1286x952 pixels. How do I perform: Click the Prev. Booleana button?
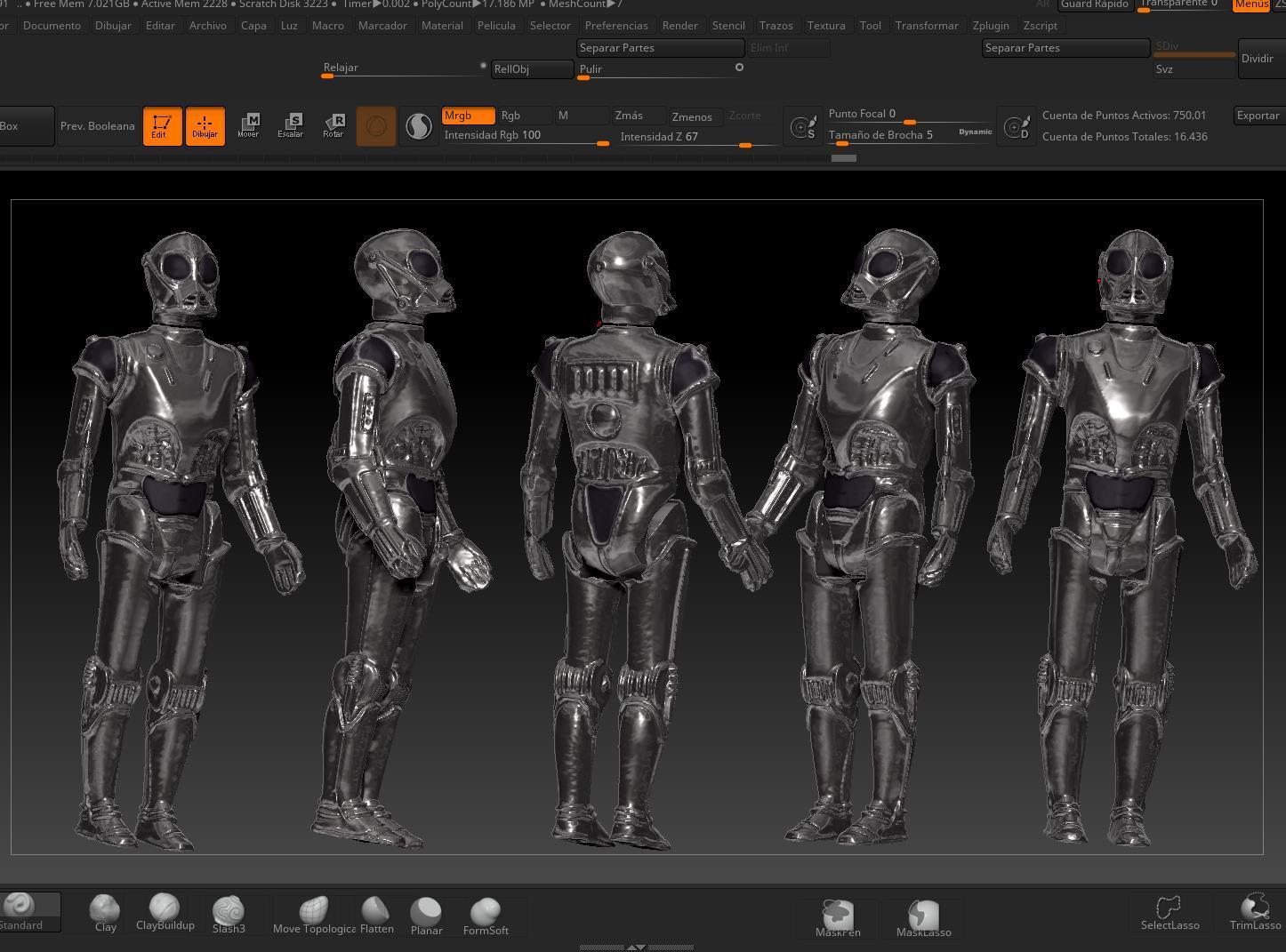pyautogui.click(x=98, y=126)
